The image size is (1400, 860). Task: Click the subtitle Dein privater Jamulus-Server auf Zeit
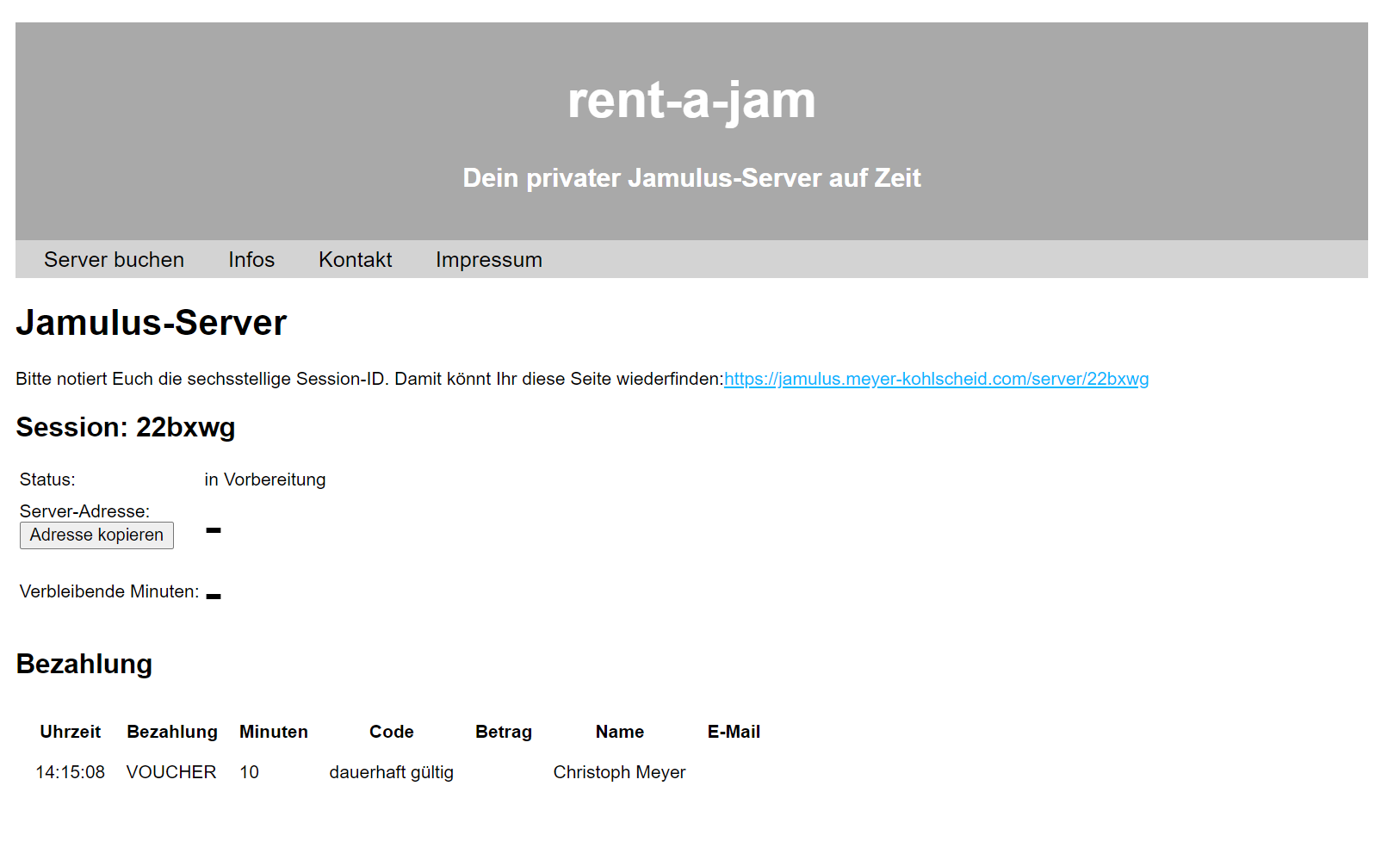pos(691,178)
